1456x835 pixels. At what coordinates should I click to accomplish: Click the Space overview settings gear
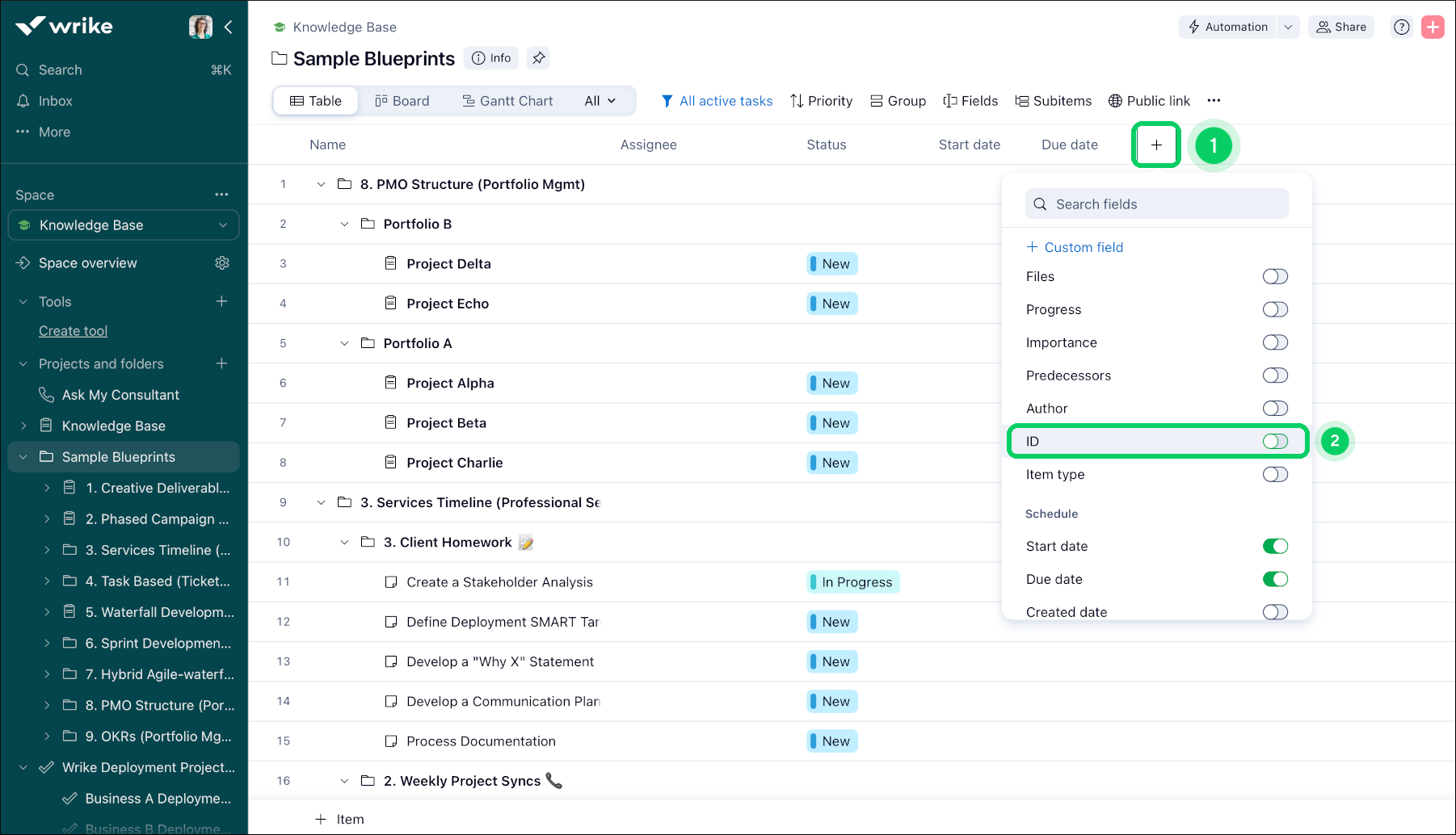pyautogui.click(x=221, y=262)
